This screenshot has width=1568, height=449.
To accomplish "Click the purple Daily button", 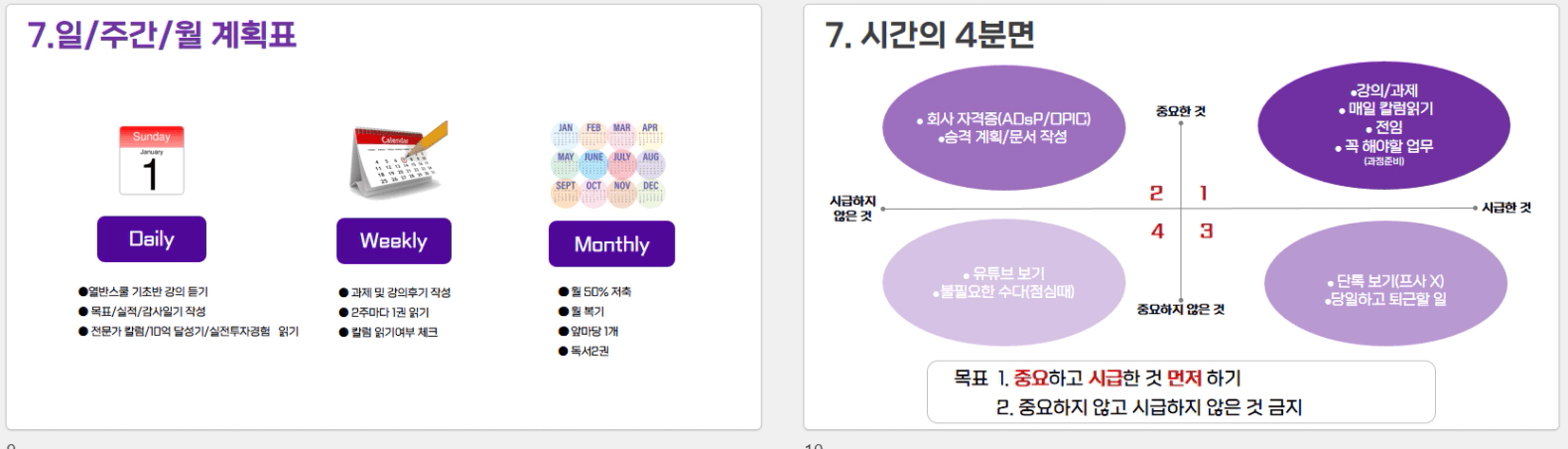I will 152,239.
